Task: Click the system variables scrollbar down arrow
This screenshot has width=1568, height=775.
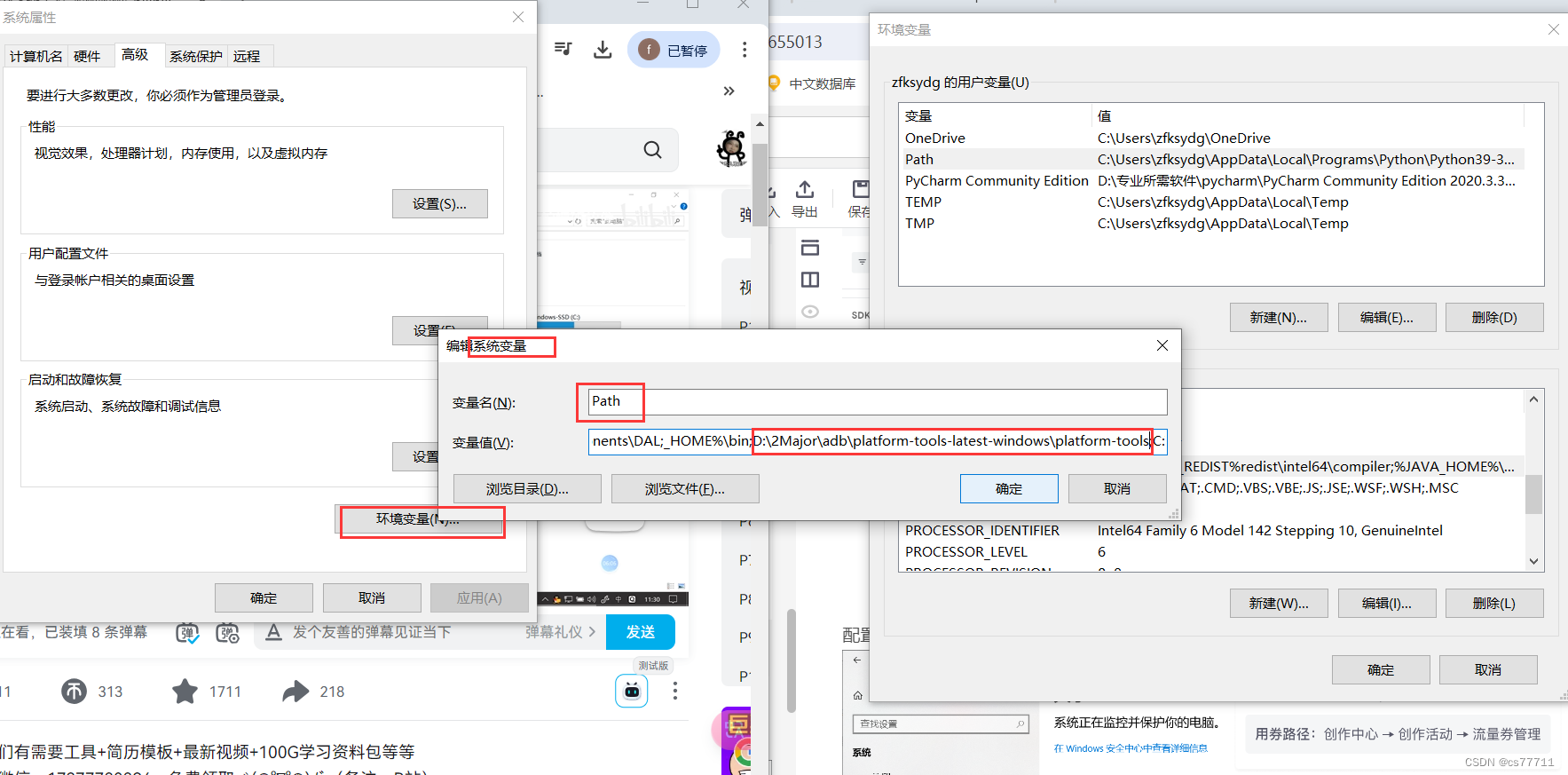Action: tap(1533, 561)
